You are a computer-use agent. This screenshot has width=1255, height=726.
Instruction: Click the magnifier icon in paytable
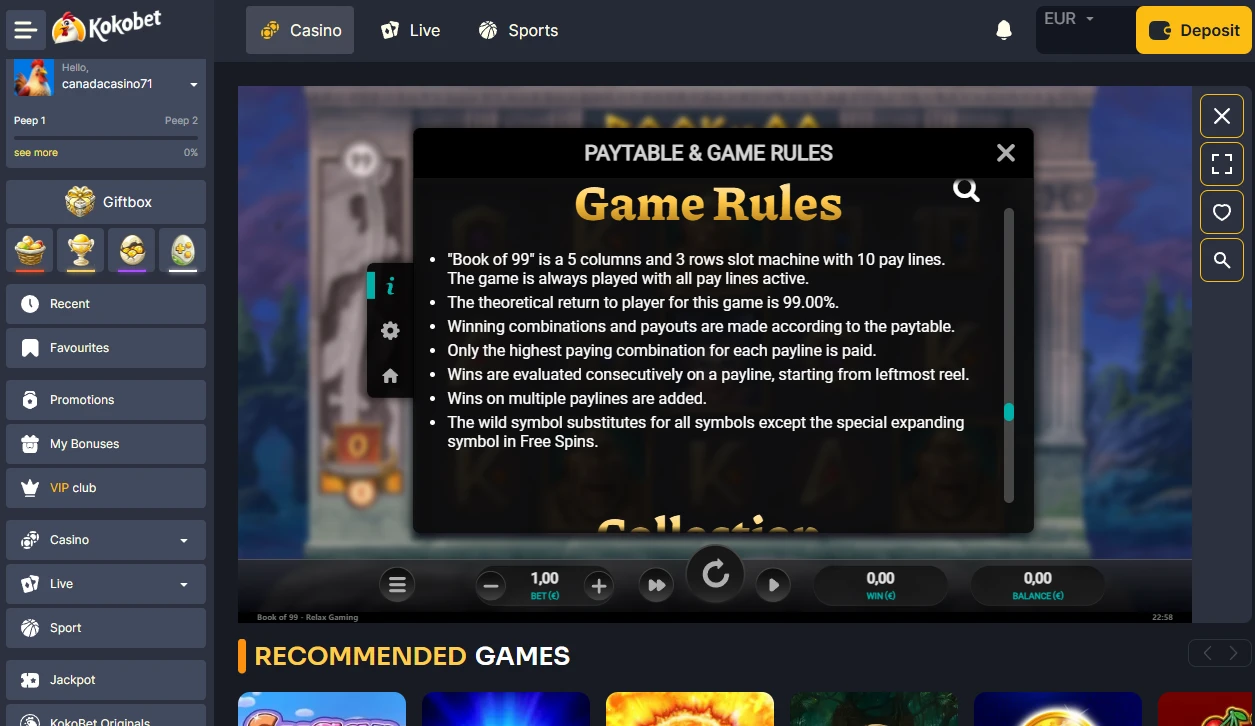pyautogui.click(x=966, y=189)
